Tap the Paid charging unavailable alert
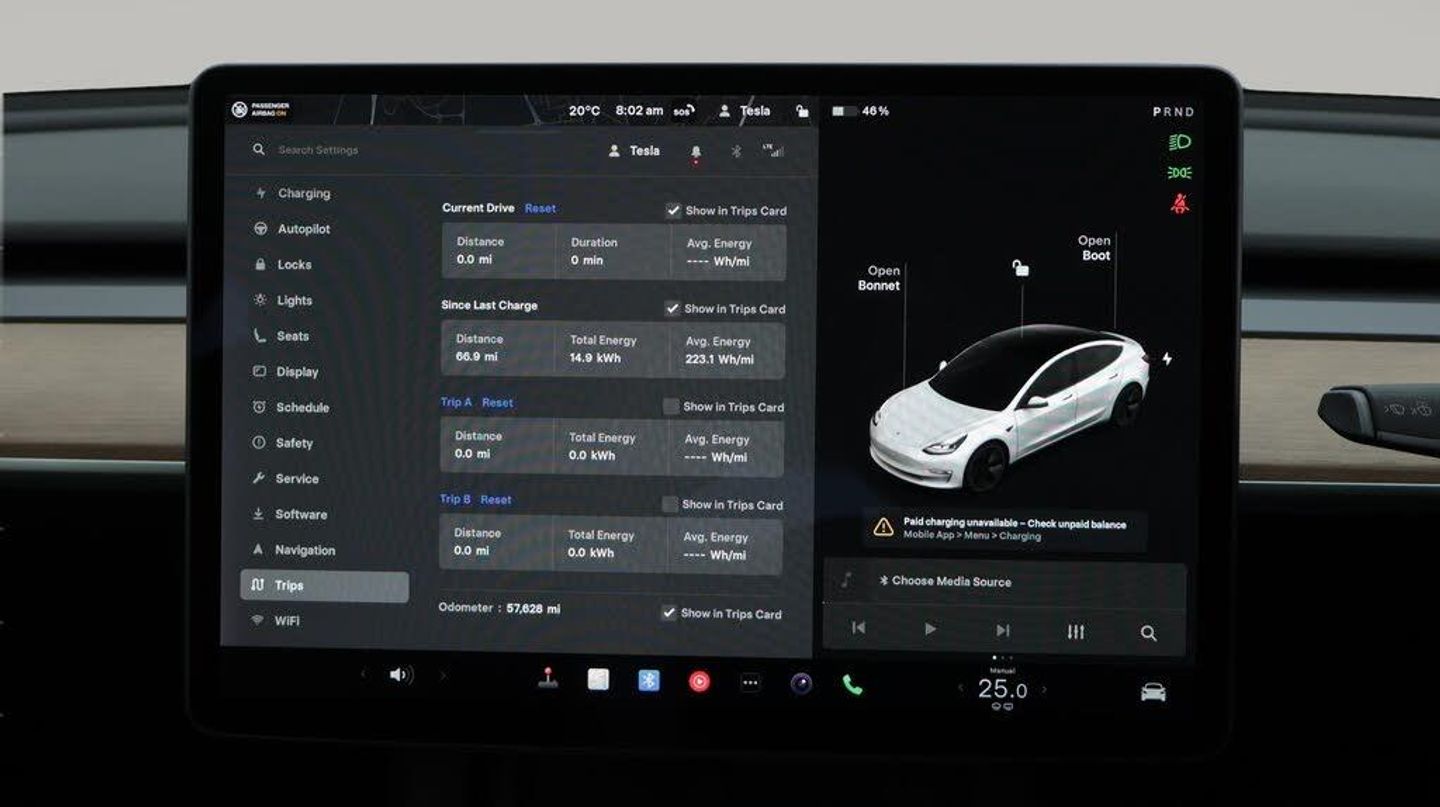This screenshot has width=1440, height=807. (x=1005, y=529)
